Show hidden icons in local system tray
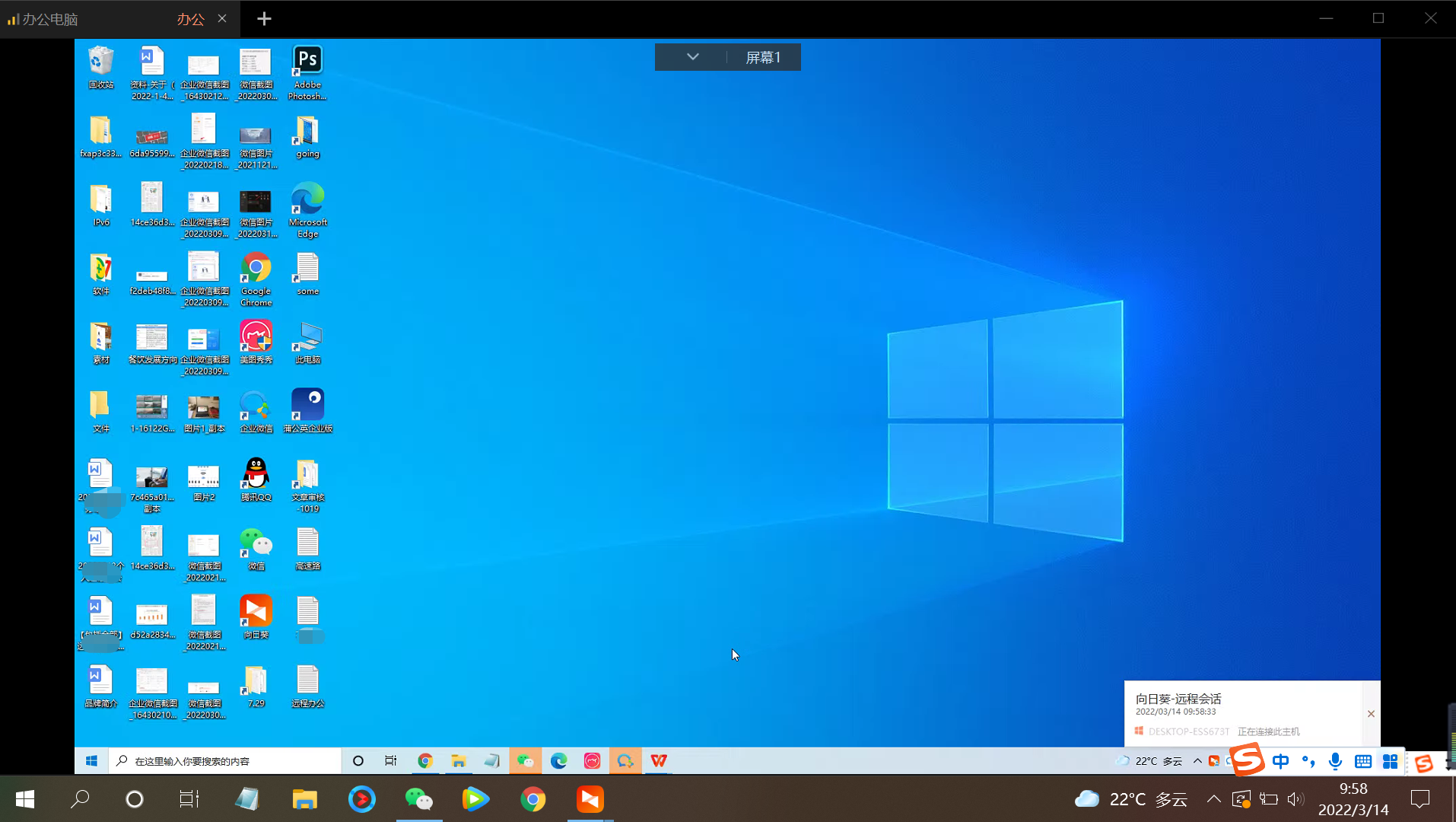1456x822 pixels. [x=1213, y=798]
